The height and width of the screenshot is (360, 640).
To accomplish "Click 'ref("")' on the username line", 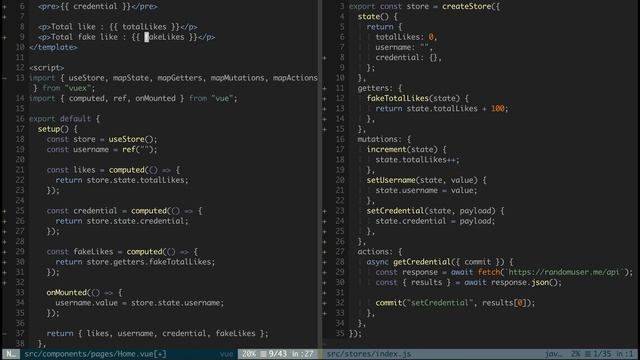I will pos(138,149).
